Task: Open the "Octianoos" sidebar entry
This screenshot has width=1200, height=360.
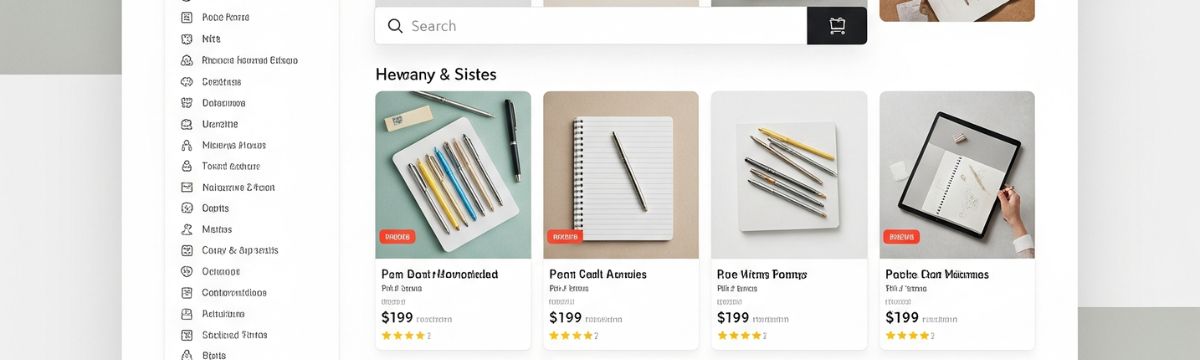Action: pos(220,271)
